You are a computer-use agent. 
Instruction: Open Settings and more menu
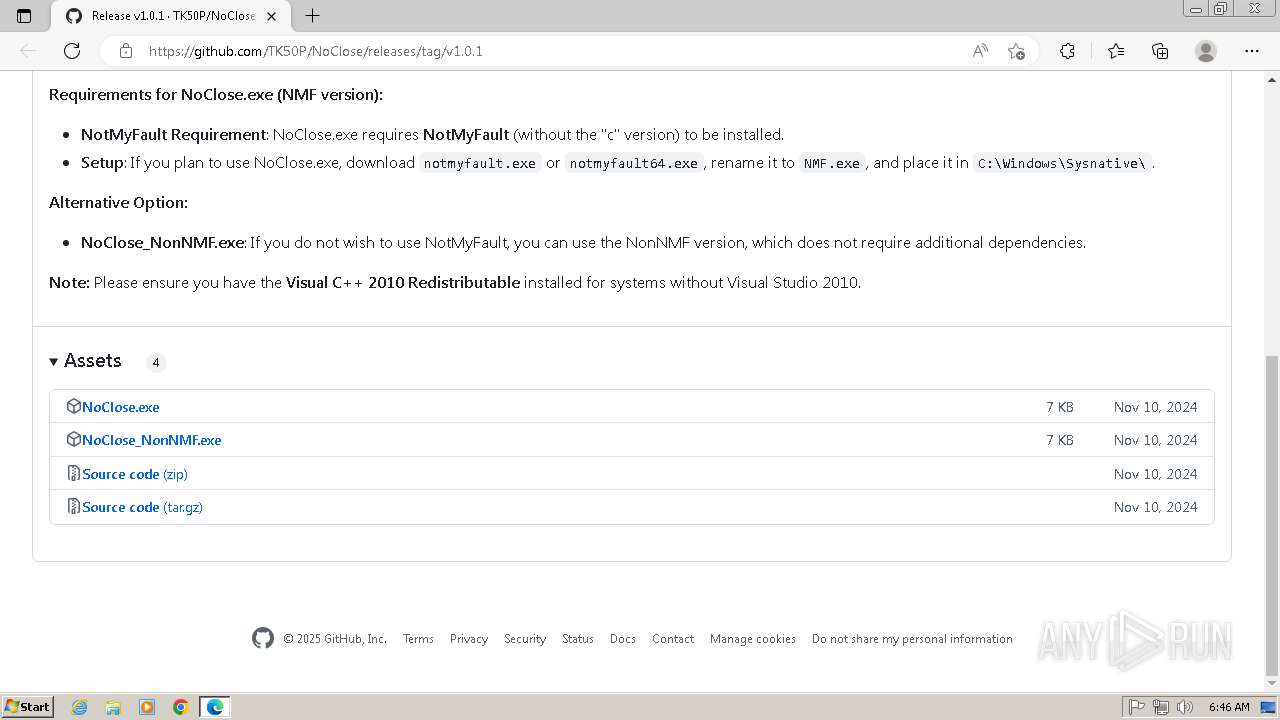[x=1252, y=51]
